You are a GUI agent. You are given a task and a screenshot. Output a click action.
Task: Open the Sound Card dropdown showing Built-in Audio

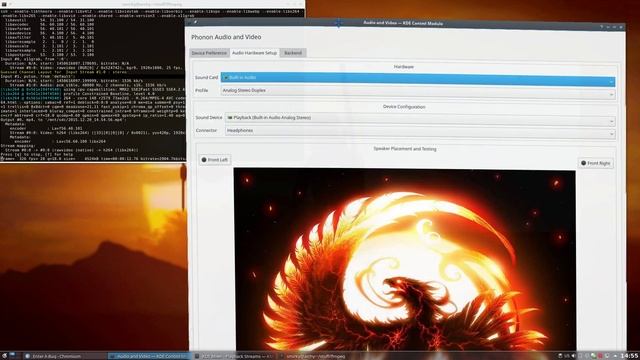tap(418, 79)
